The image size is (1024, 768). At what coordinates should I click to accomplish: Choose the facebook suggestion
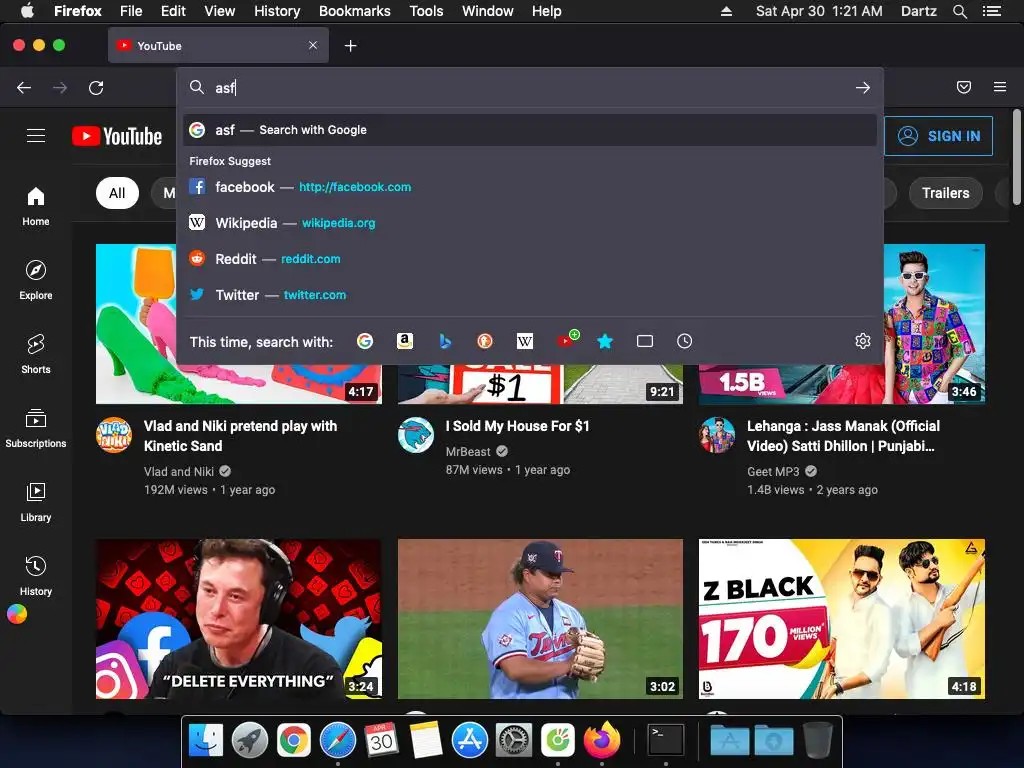coord(530,187)
